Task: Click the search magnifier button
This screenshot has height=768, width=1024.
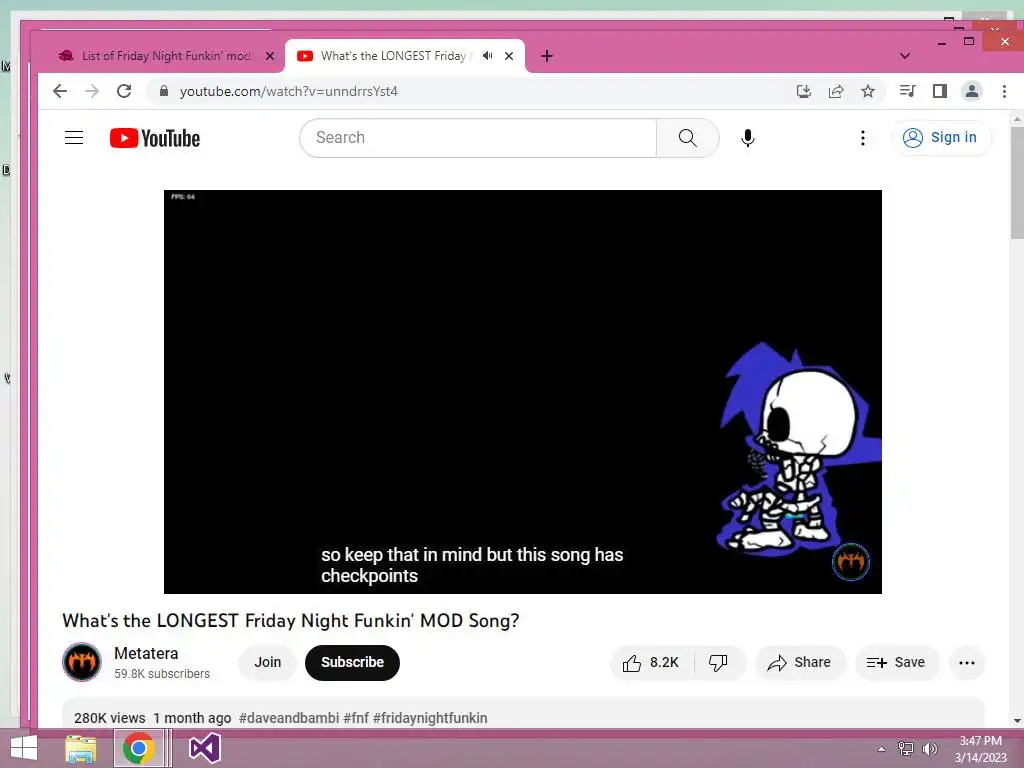Action: 688,138
